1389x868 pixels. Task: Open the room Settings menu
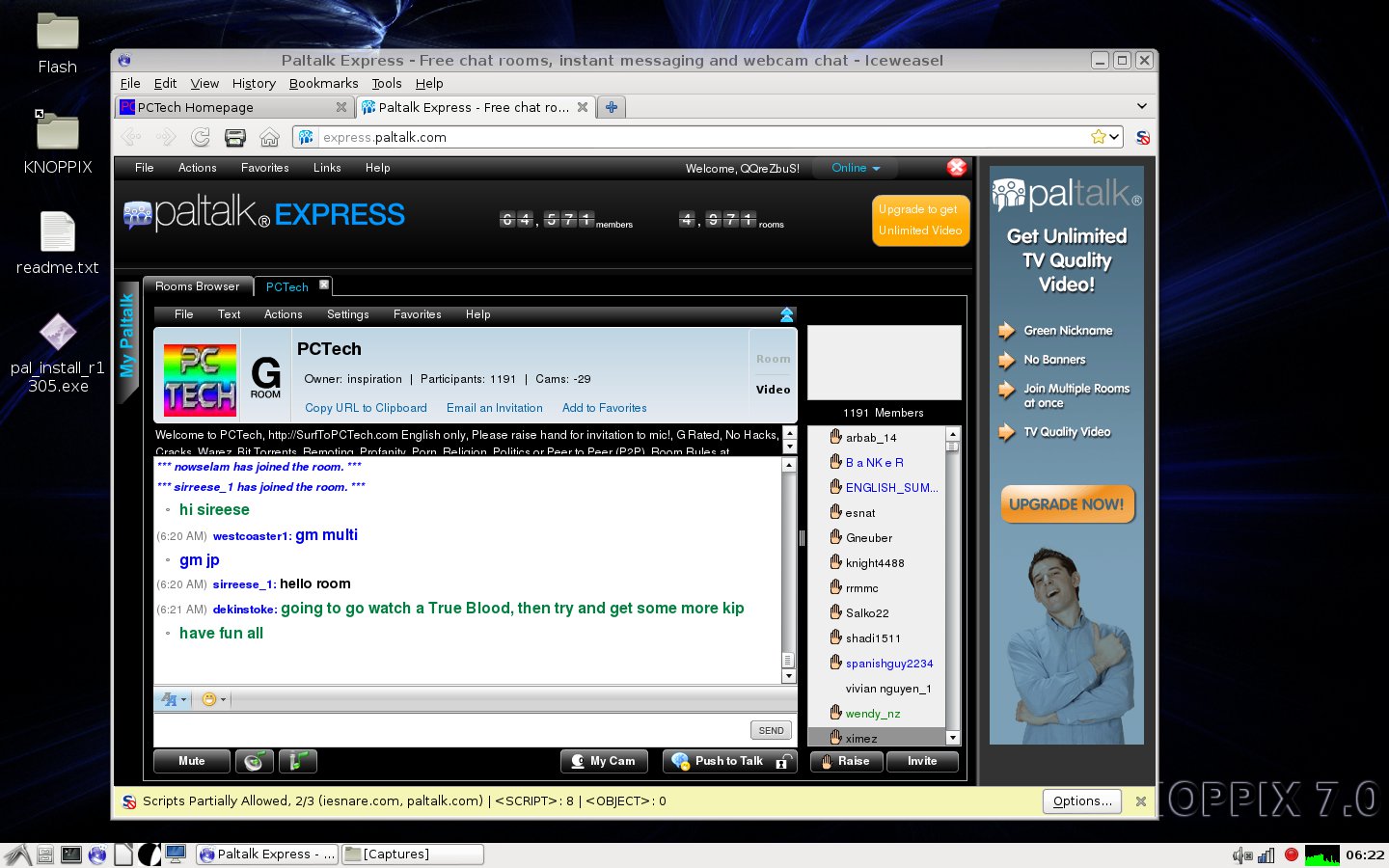pos(347,314)
